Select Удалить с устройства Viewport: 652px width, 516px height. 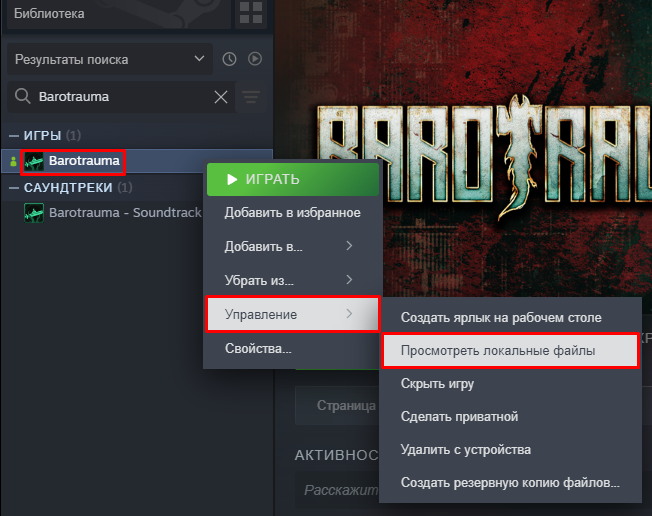pos(510,449)
